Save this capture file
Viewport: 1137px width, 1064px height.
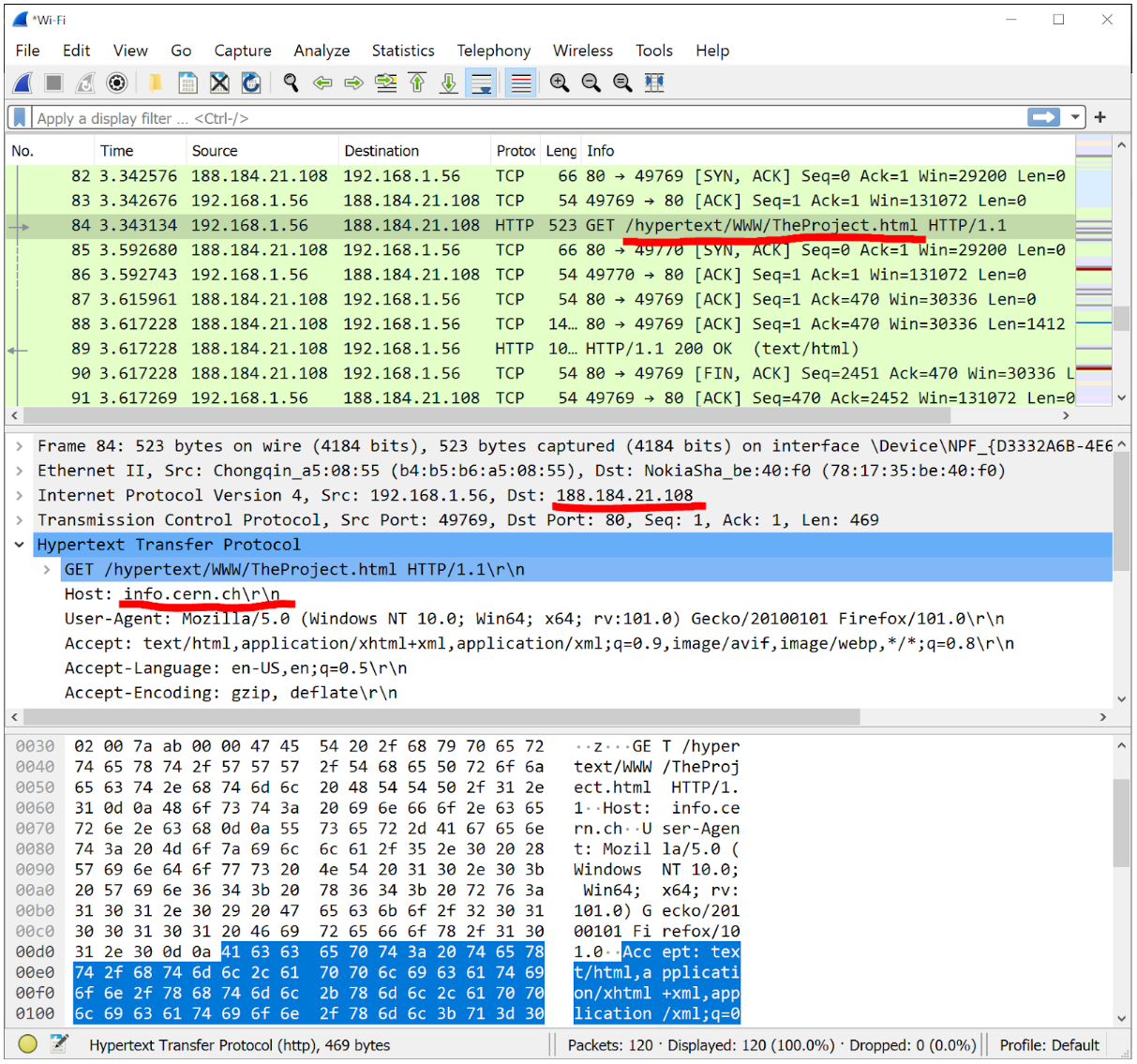tap(187, 83)
